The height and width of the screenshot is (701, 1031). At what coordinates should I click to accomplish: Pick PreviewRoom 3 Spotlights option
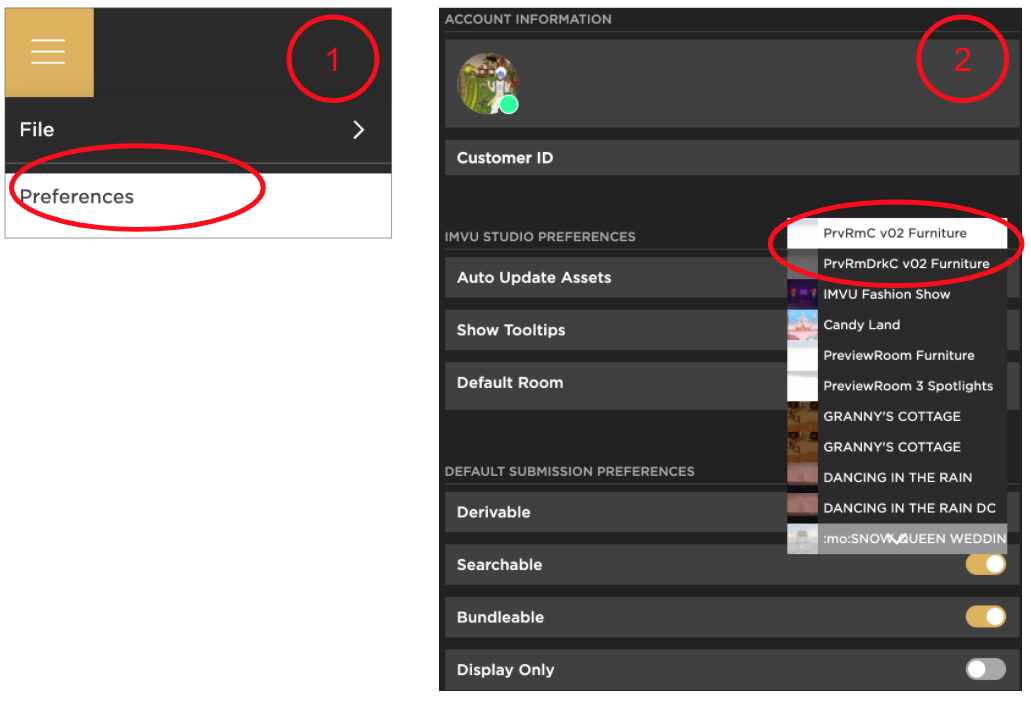pyautogui.click(x=897, y=386)
